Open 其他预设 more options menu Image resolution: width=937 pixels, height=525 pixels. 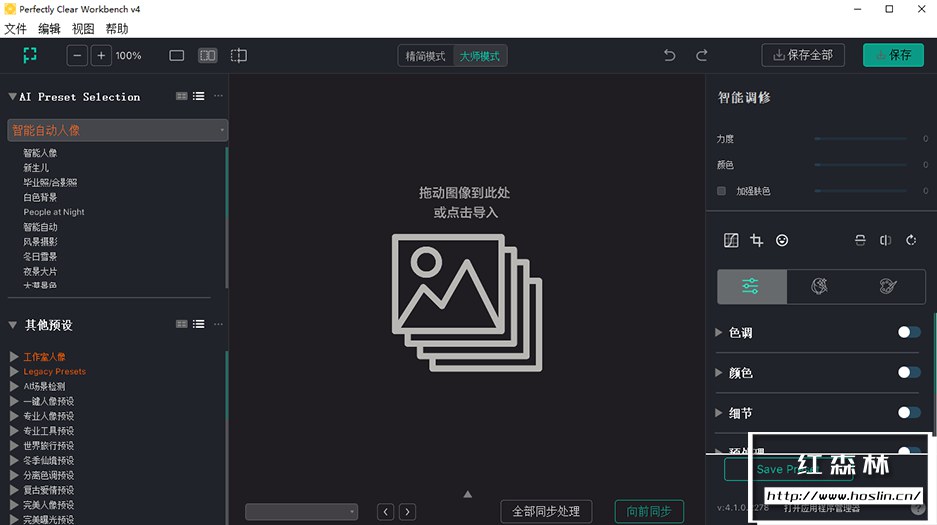(x=218, y=324)
